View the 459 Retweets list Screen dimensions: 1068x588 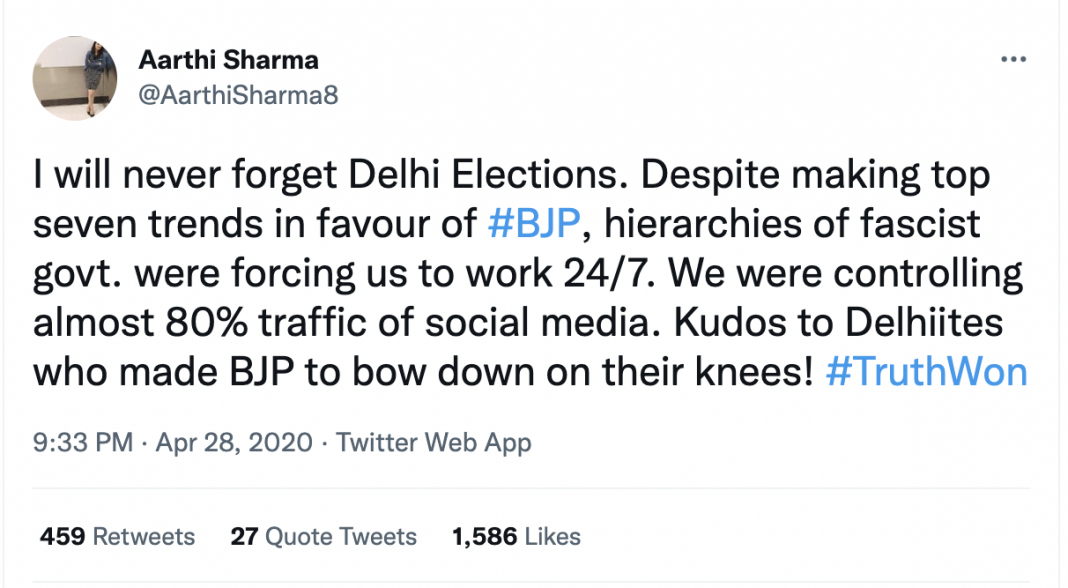point(117,537)
